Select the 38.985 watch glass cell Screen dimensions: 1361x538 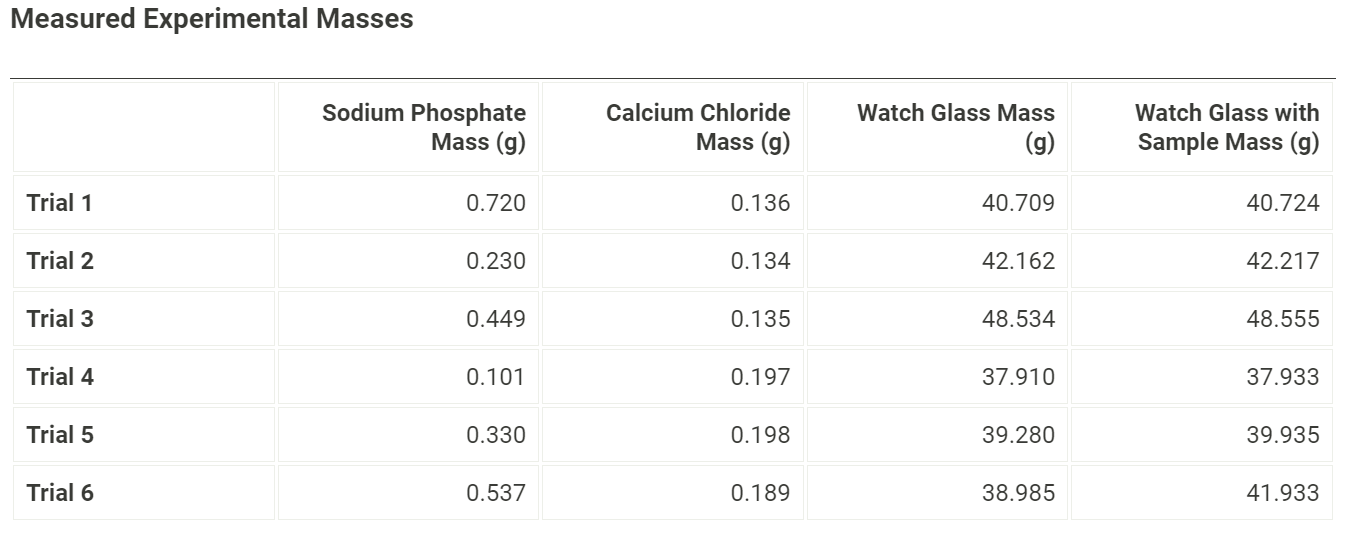(x=1018, y=493)
